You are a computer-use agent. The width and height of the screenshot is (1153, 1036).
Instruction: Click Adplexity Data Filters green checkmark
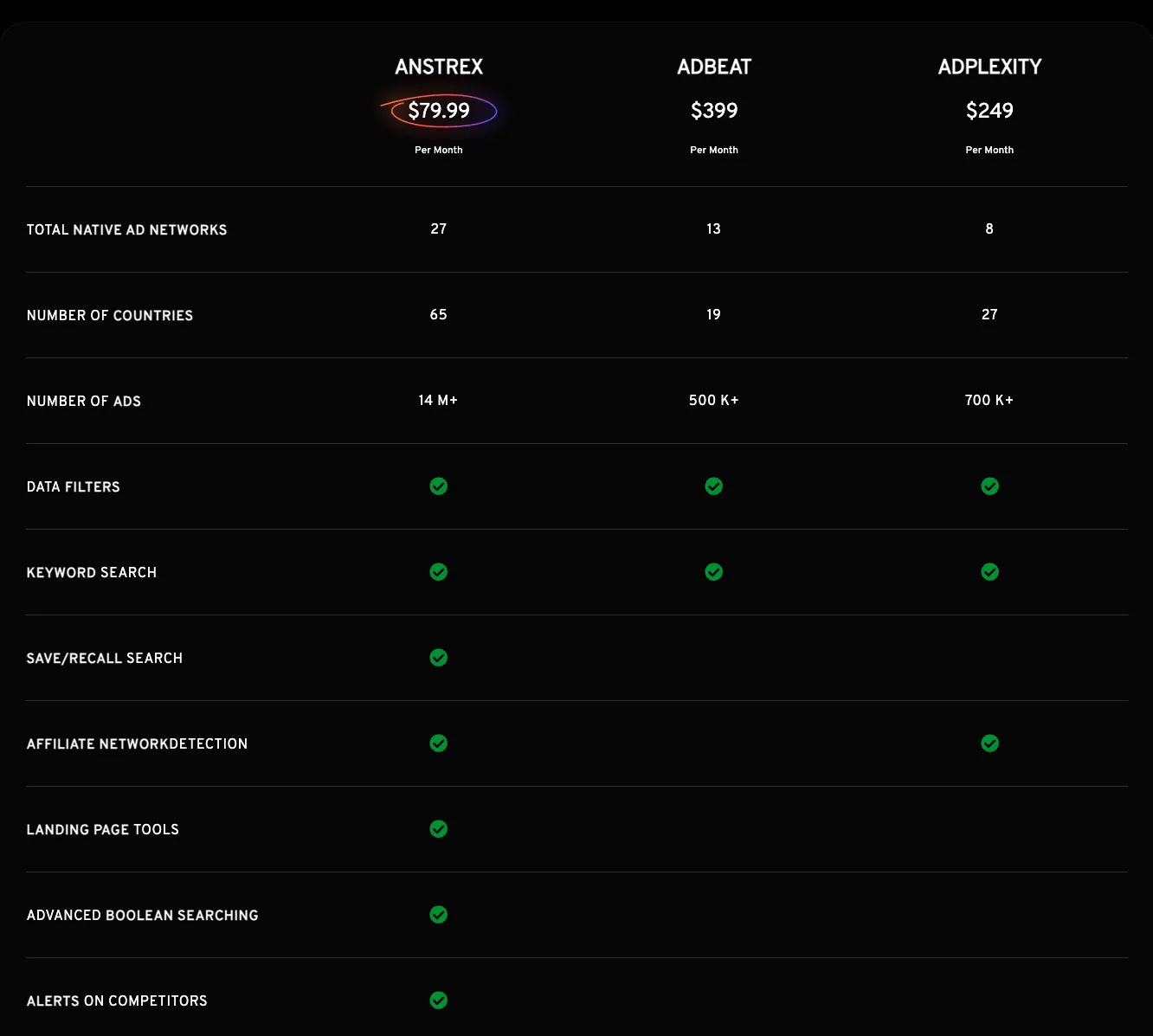click(990, 486)
